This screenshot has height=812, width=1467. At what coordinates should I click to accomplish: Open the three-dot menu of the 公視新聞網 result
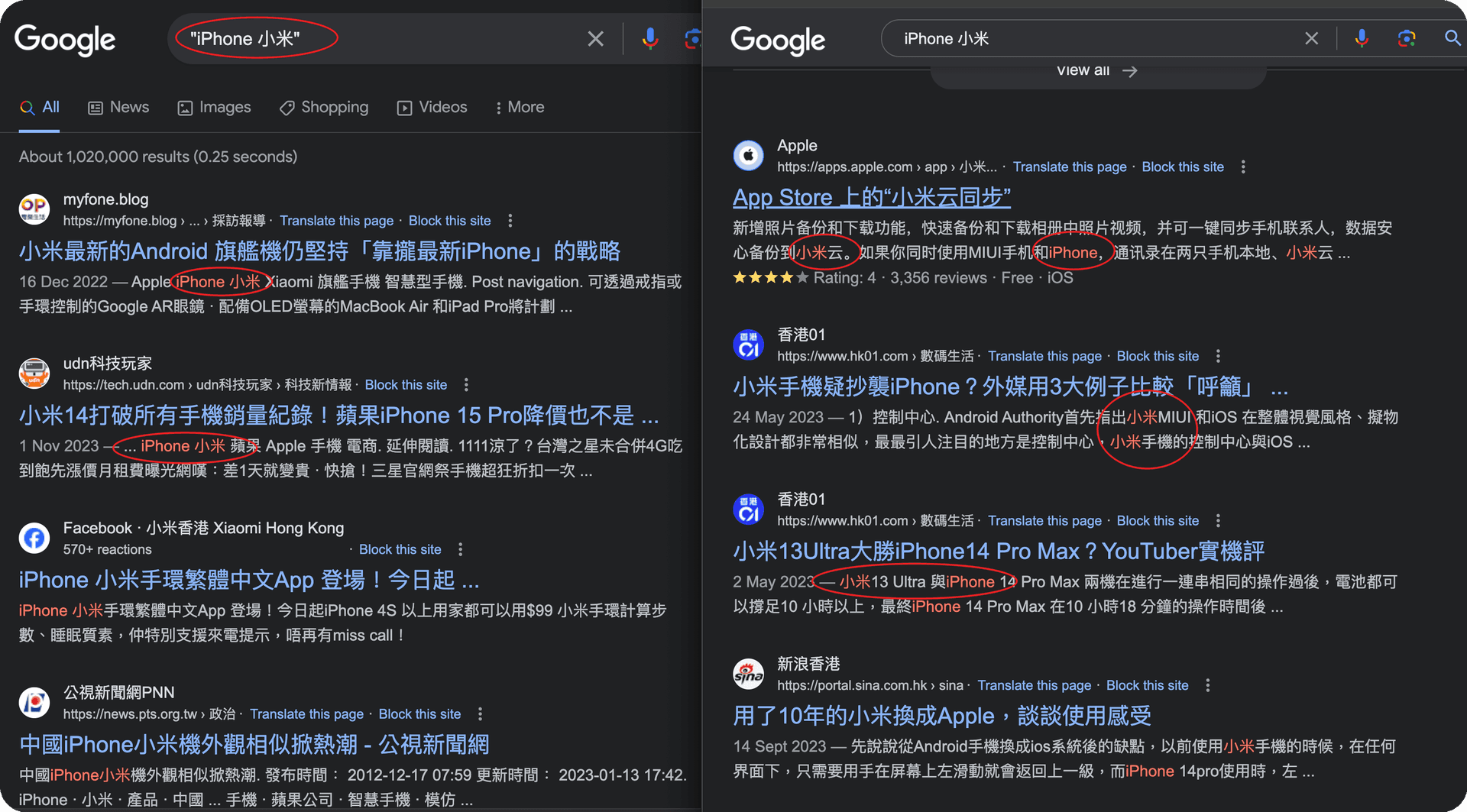tap(480, 714)
